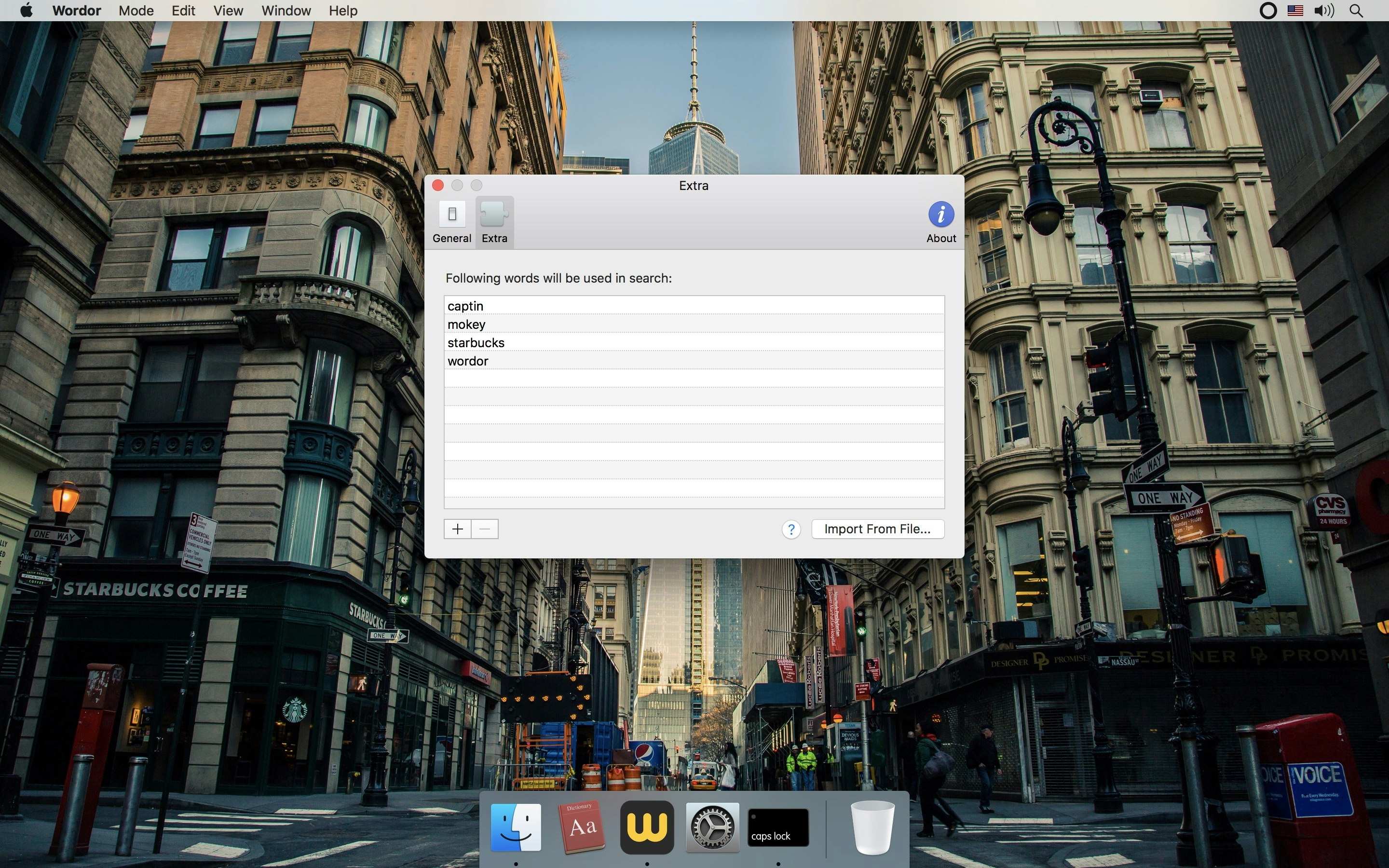Viewport: 1389px width, 868px height.
Task: Open the volume control in menu bar
Action: pos(1324,10)
